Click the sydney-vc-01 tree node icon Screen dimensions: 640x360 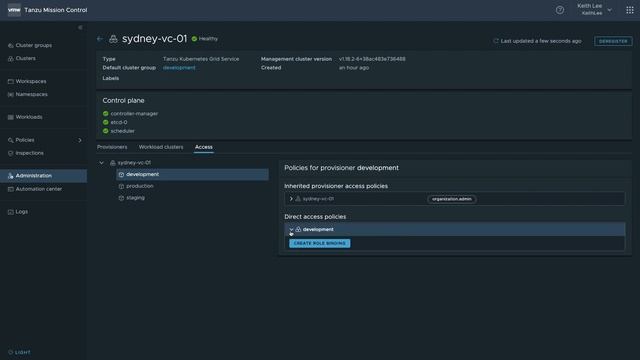click(113, 163)
